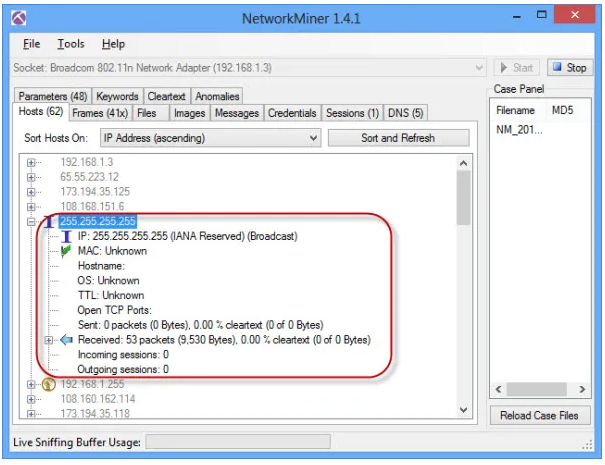Open the Tools menu
Screen dimensions: 605x465
pyautogui.click(x=71, y=44)
